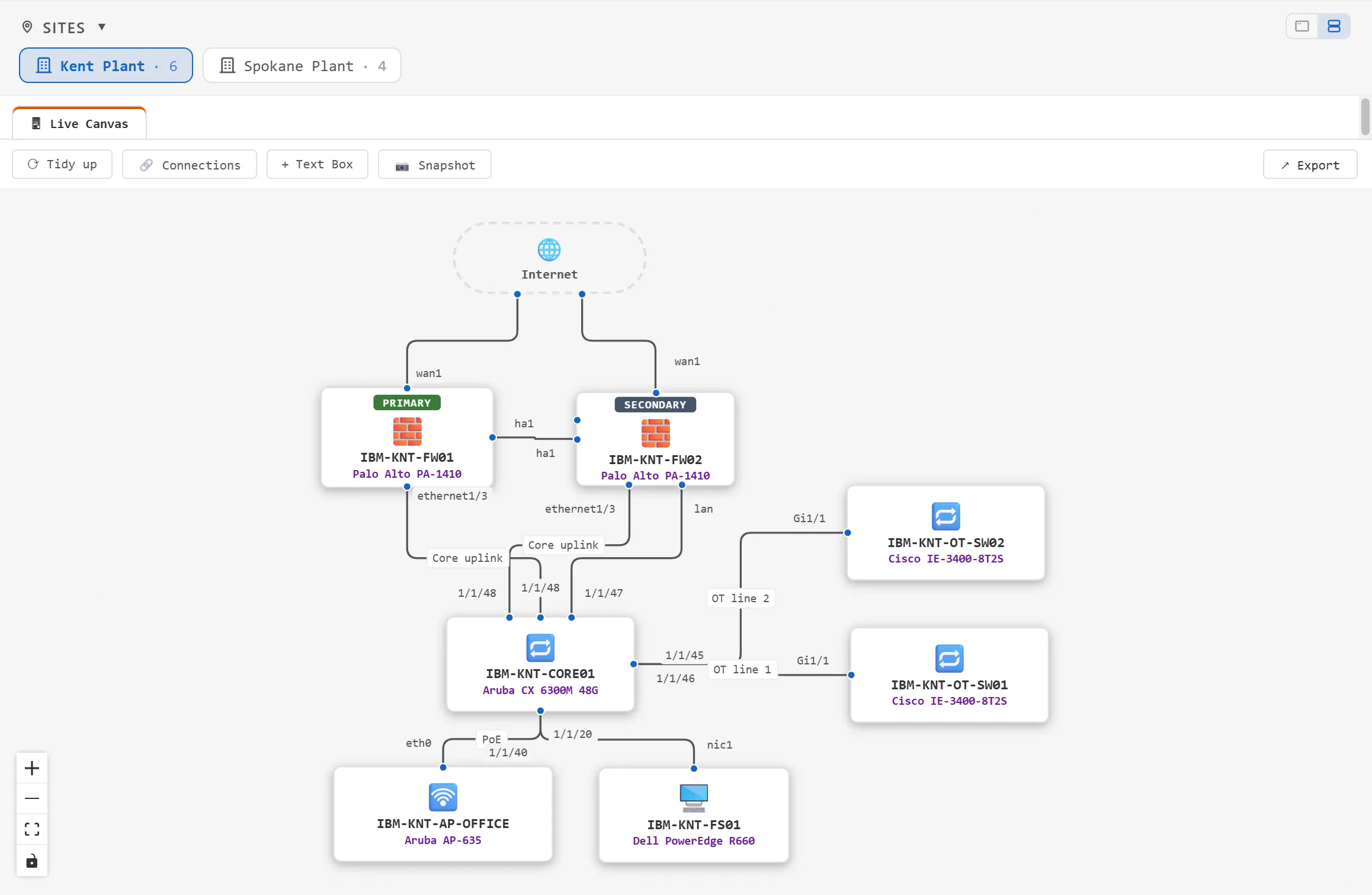
Task: Select the Kent Plant site tab
Action: click(x=106, y=65)
